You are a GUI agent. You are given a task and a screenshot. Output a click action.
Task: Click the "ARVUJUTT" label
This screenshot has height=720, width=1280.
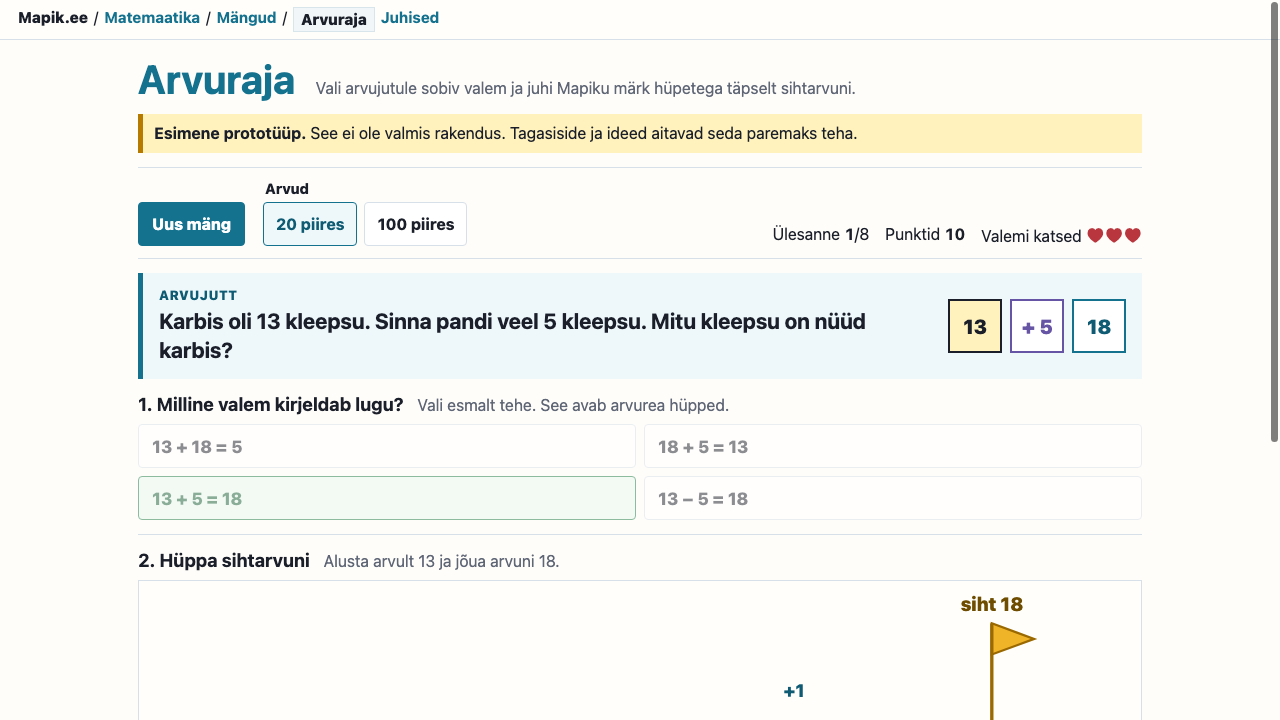coord(198,295)
